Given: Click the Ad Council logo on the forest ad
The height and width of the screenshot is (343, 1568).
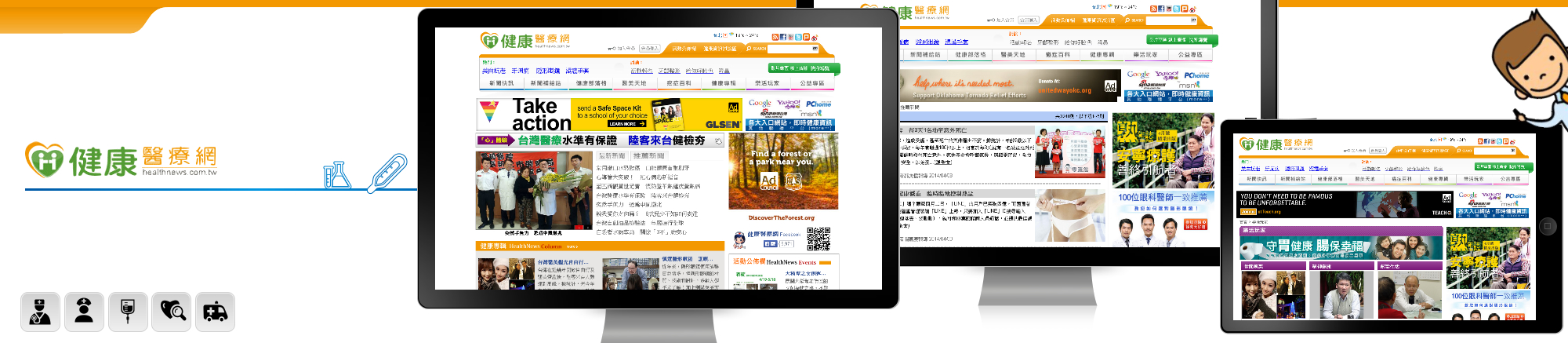Looking at the screenshot, I should point(769,181).
